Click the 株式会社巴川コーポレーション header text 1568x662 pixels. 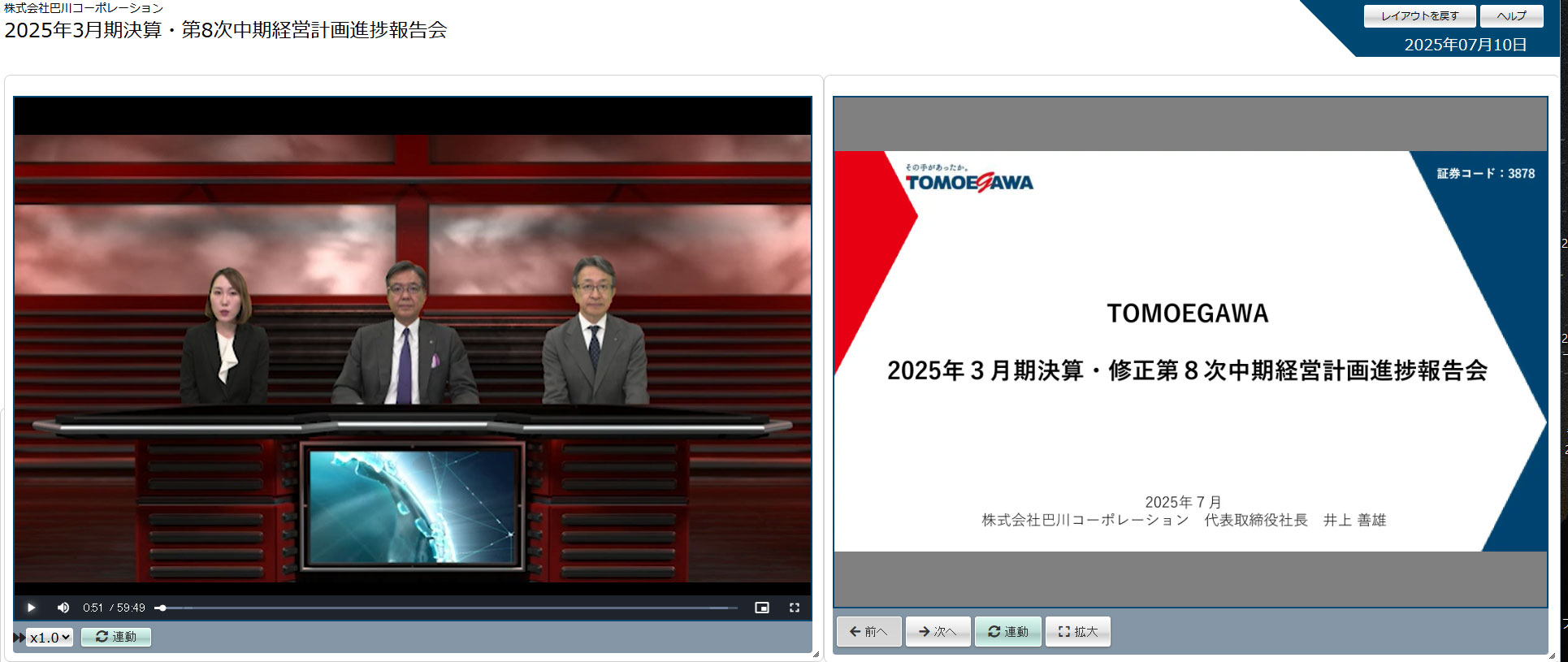[x=84, y=8]
